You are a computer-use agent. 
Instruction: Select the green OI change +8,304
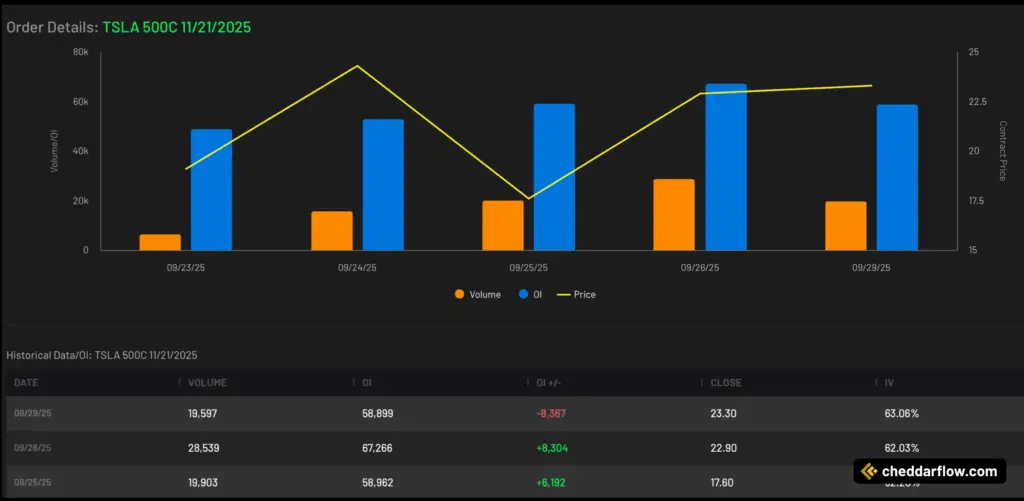(552, 448)
